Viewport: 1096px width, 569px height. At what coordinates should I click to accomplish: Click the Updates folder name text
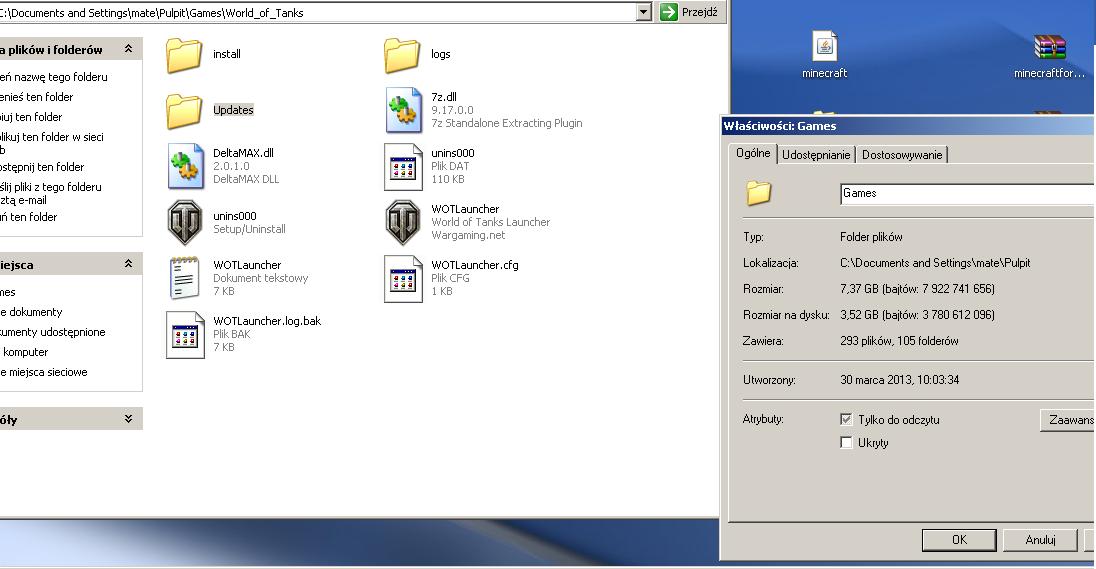[233, 110]
